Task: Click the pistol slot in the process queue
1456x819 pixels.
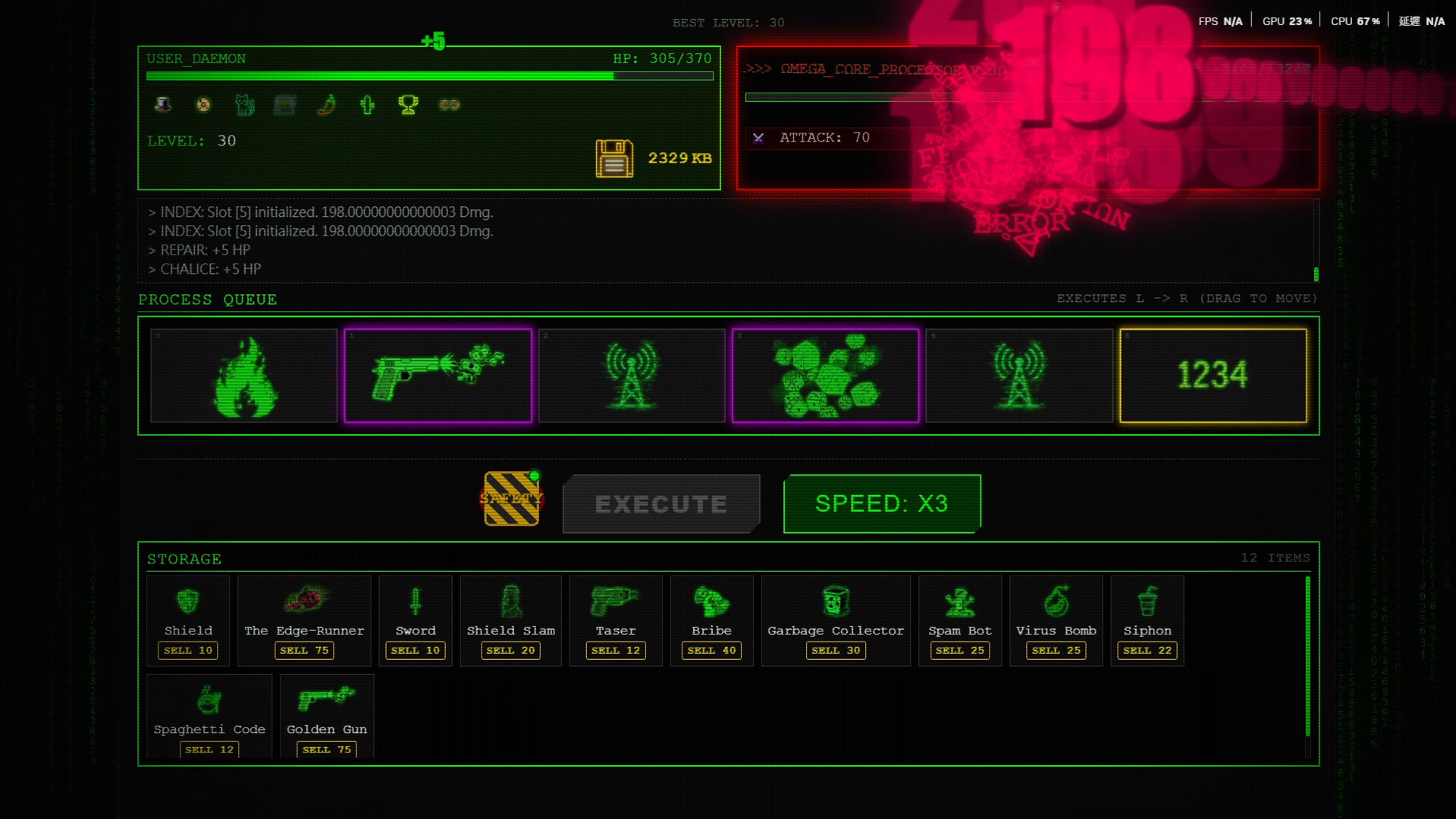Action: pyautogui.click(x=438, y=375)
